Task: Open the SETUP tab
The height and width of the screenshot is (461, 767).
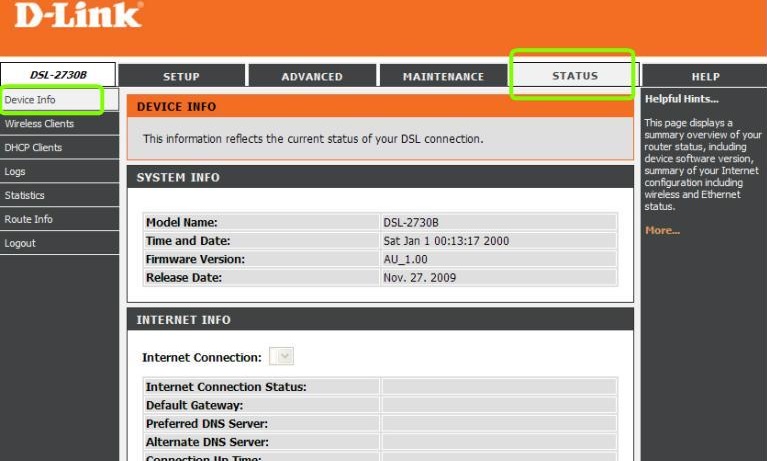Action: pos(181,76)
